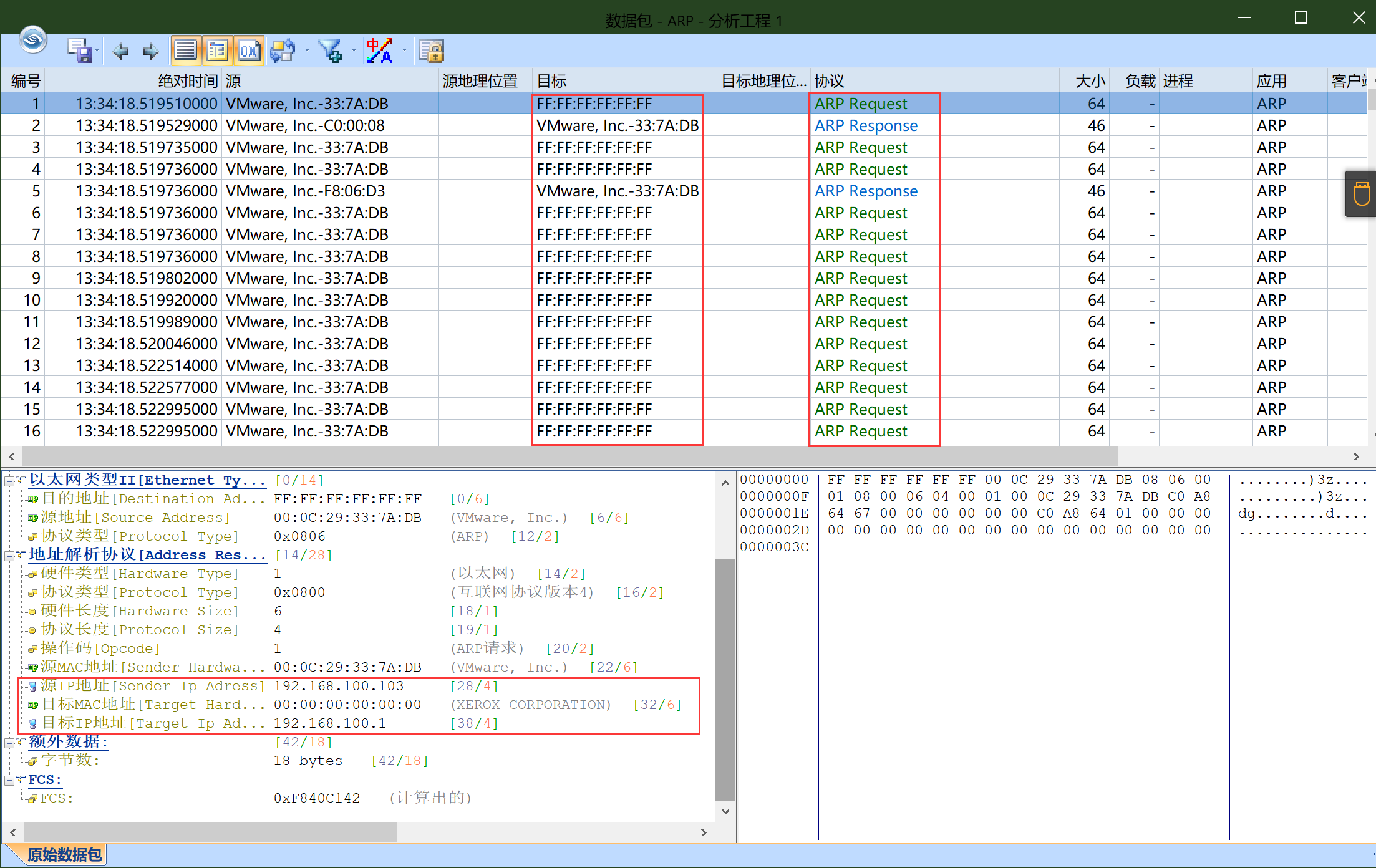Screen dimensions: 1376x868
Task: Click the next packet arrow
Action: click(150, 50)
